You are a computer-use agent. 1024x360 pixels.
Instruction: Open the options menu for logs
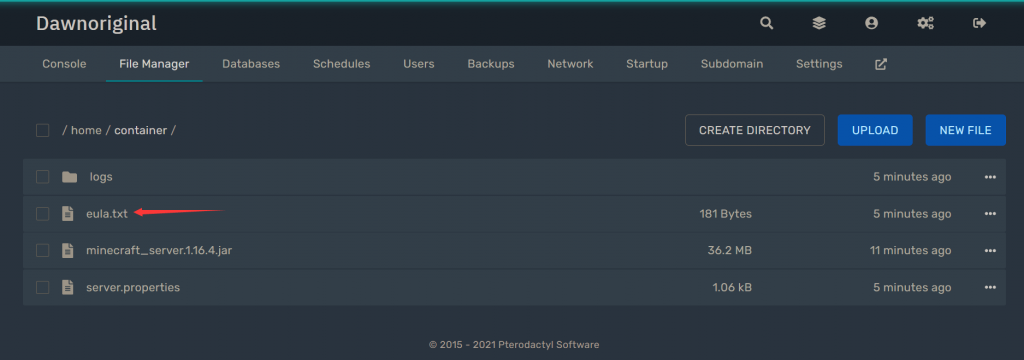pos(990,177)
